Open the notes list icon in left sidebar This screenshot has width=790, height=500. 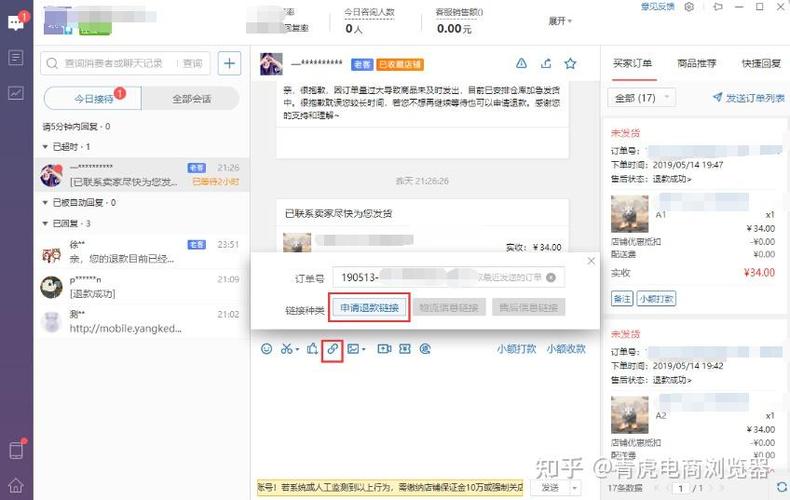[x=16, y=58]
